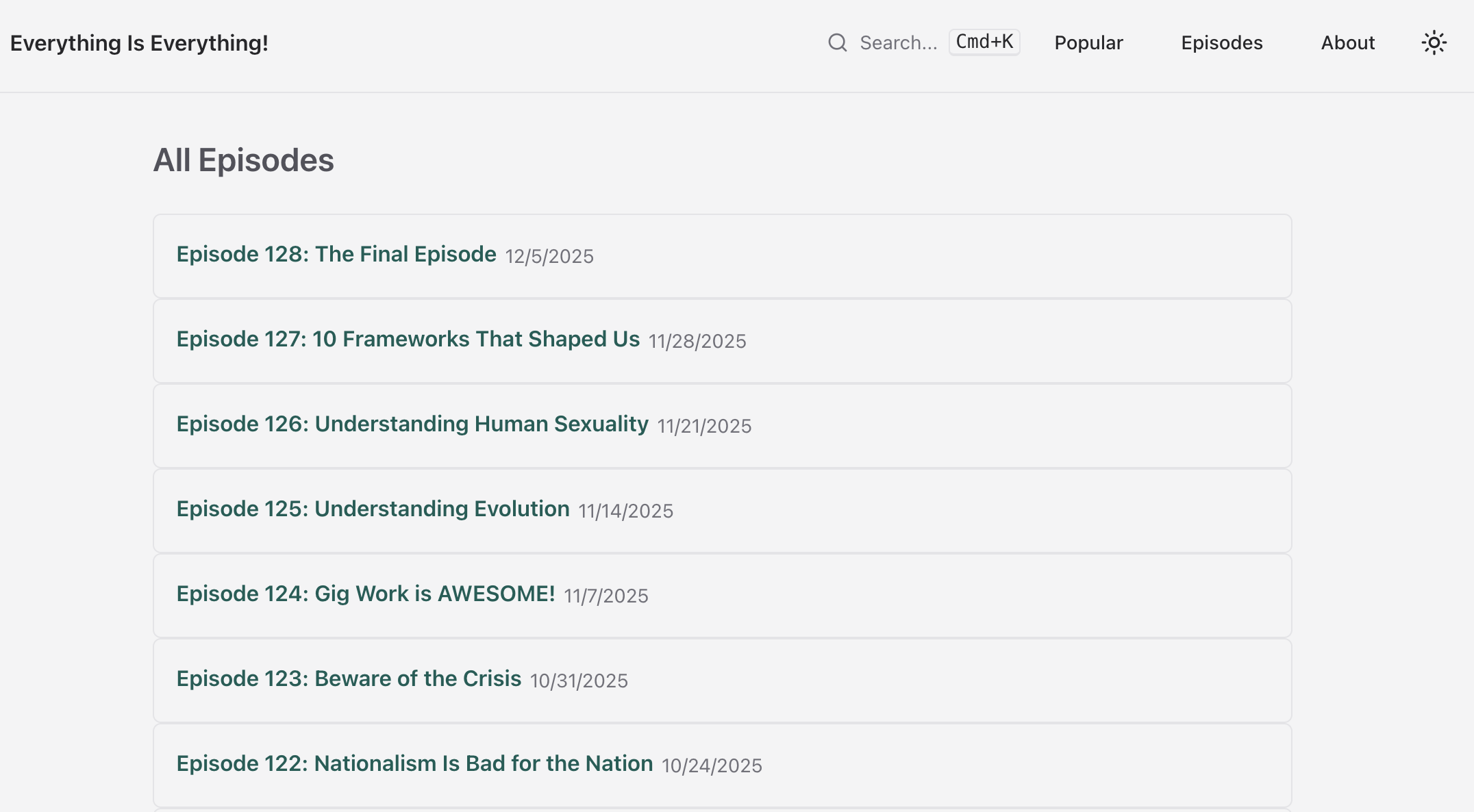Open Episode 122: Nationalism Is Bad for the Nation

414,763
